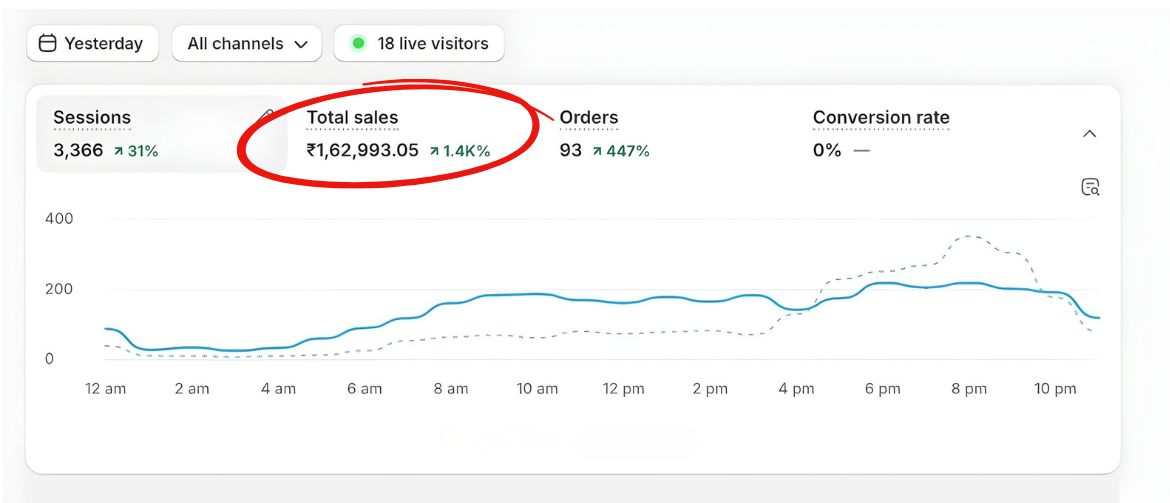The image size is (1170, 503).
Task: Open the view report icon above chart
Action: coord(1090,187)
